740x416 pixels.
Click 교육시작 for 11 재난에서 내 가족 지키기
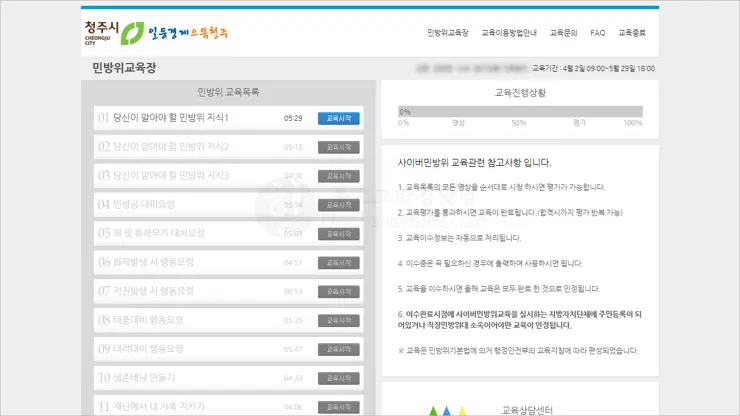click(338, 407)
